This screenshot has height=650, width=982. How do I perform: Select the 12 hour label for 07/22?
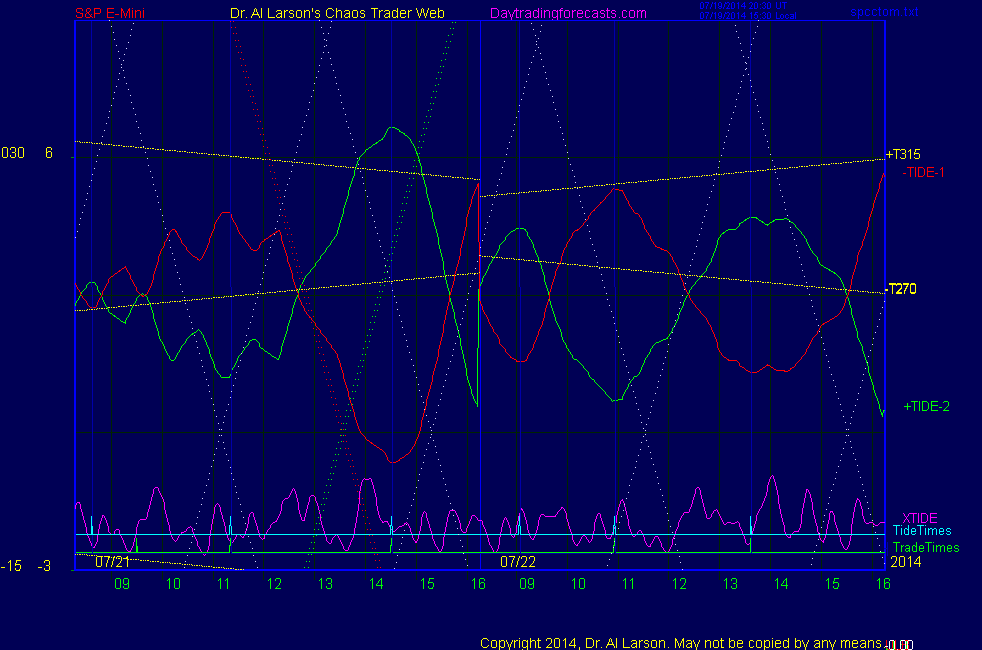(x=680, y=584)
